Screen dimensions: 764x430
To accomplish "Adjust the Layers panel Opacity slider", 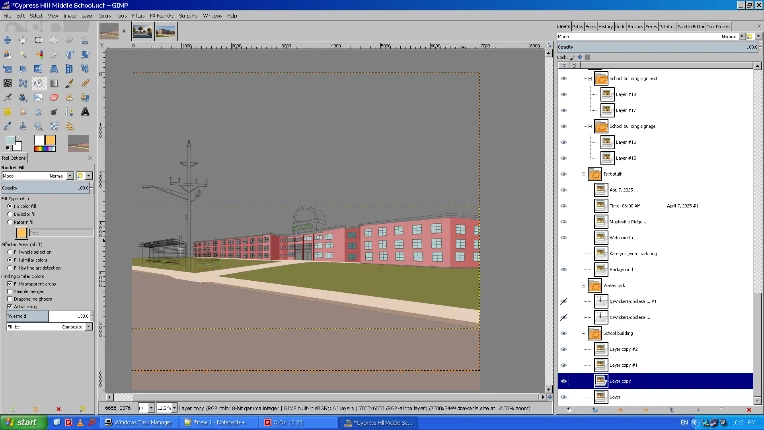I will coord(658,47).
